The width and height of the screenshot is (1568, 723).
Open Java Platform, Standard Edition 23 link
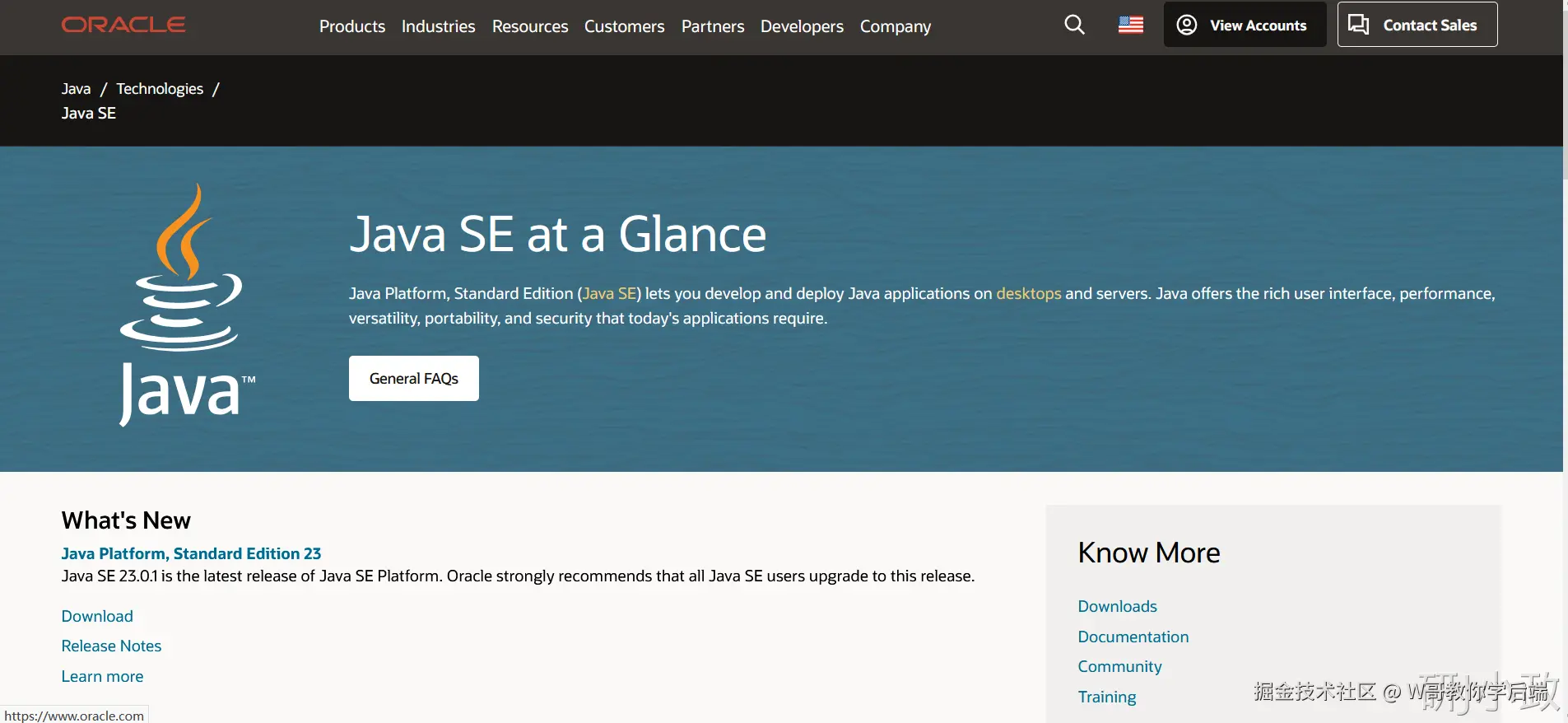[191, 553]
